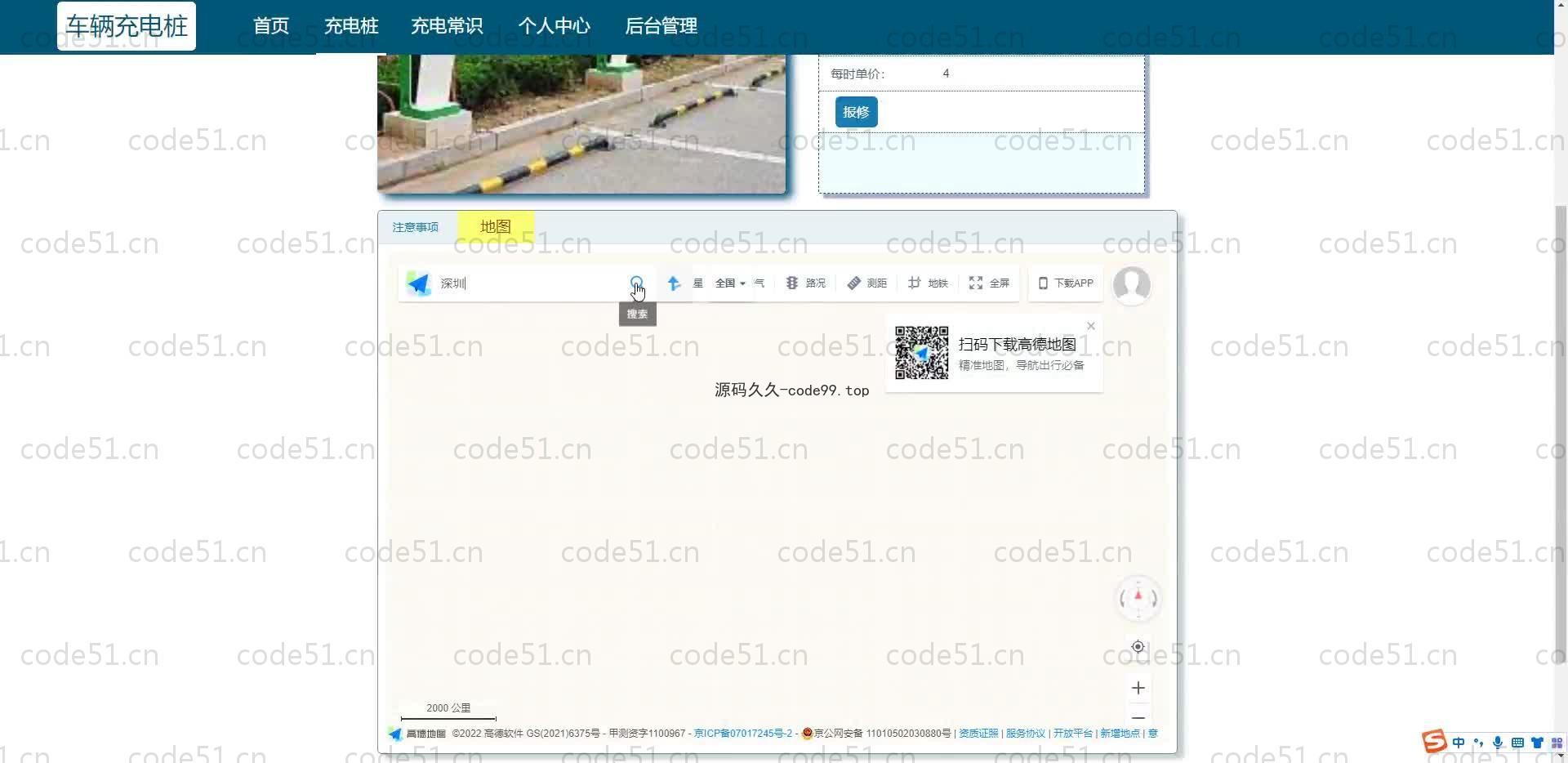Click the QR code image for Amap
Screen dimensions: 1568x763
tap(921, 352)
